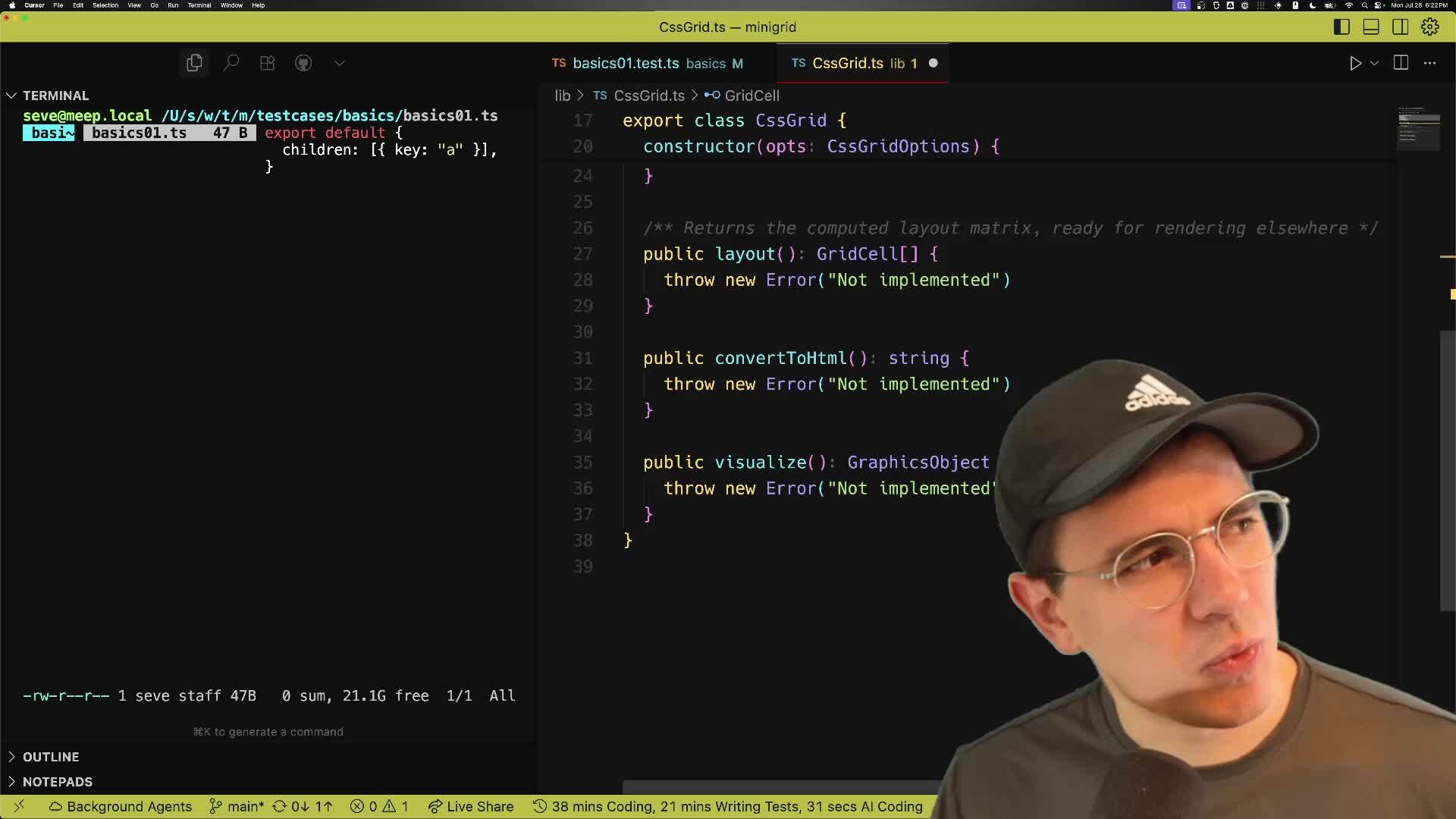This screenshot has height=819, width=1456.
Task: Open the View menu
Action: (134, 5)
